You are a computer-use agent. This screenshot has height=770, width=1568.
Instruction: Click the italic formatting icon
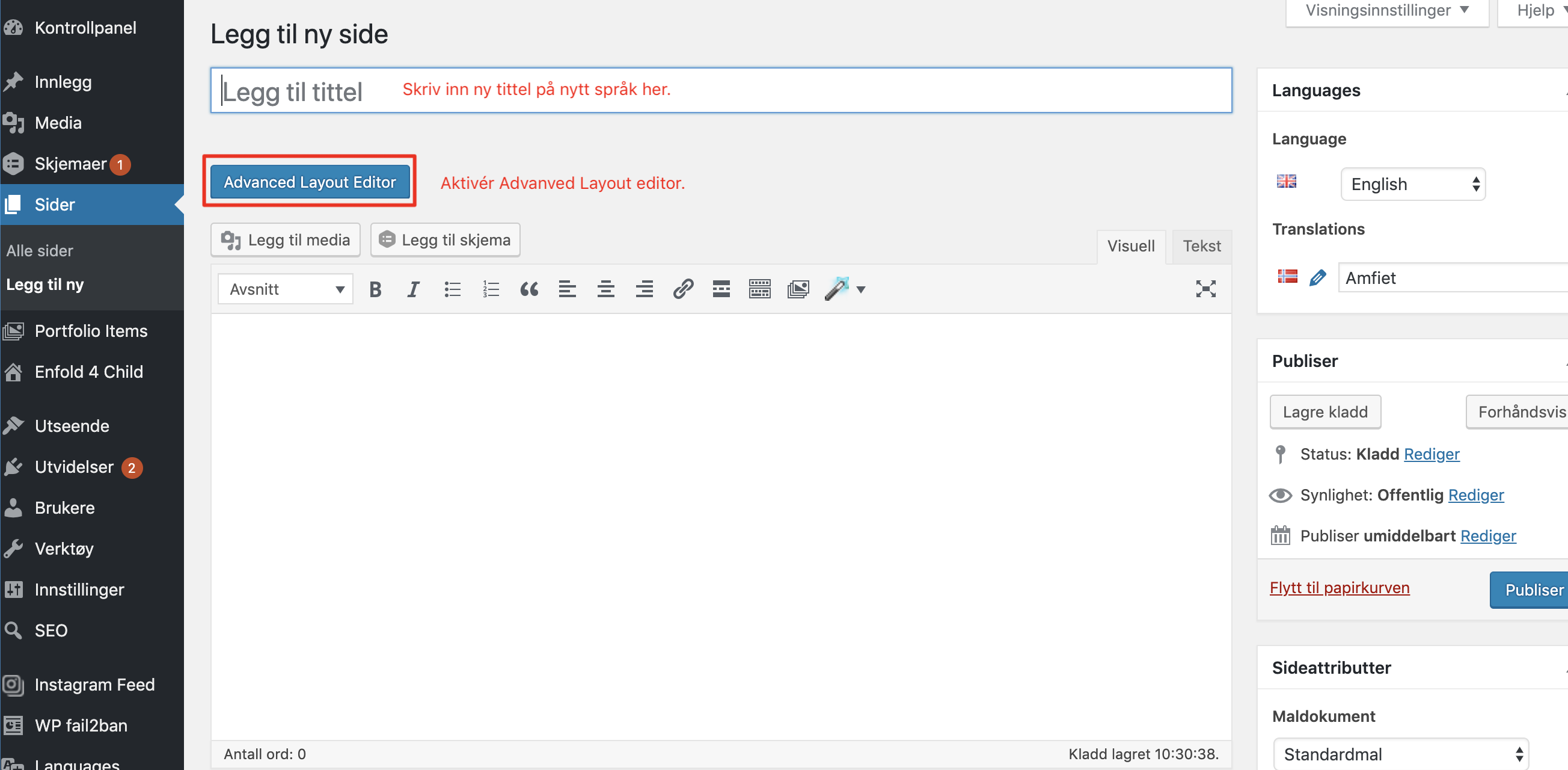click(x=413, y=289)
